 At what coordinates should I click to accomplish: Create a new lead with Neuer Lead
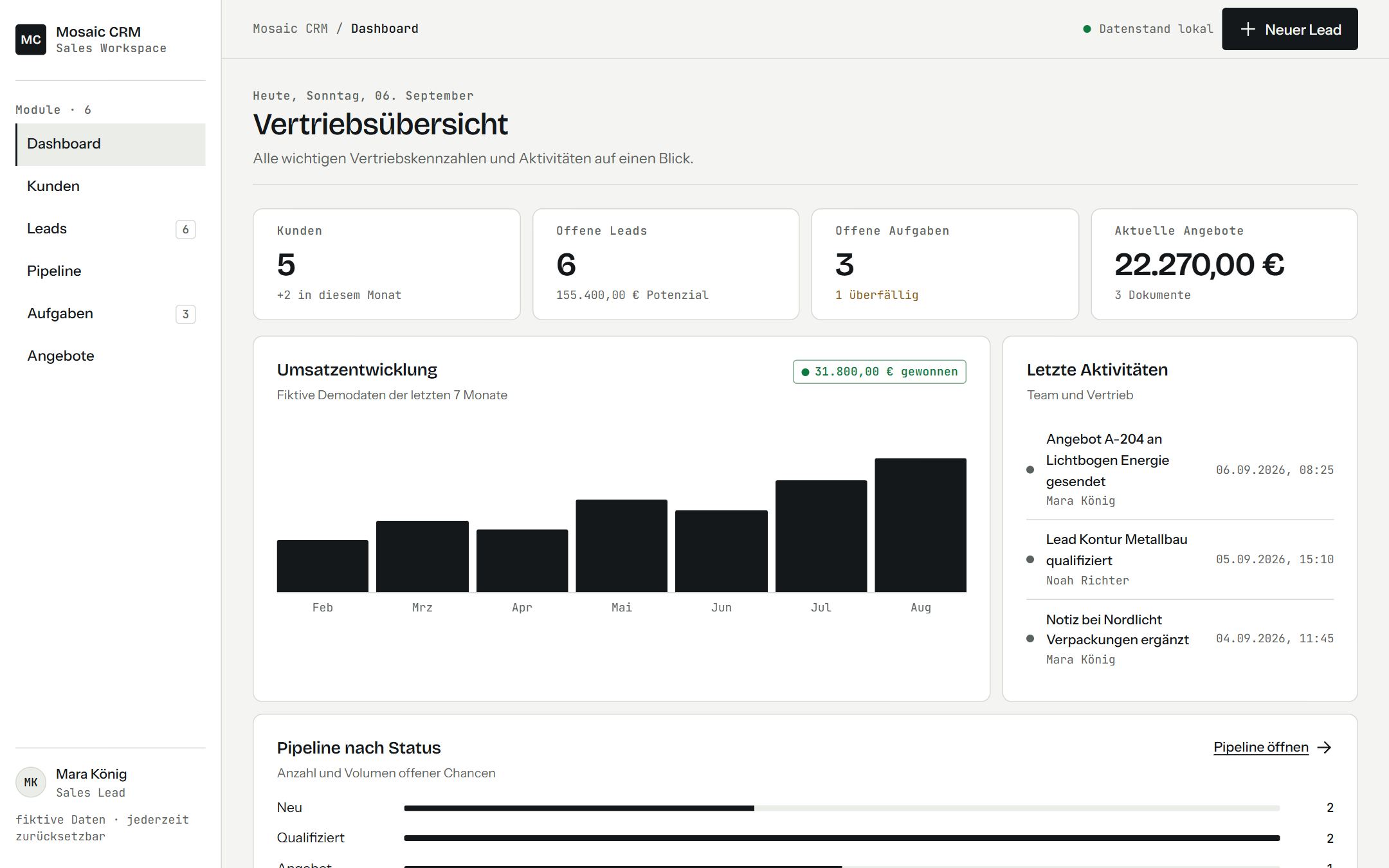1289,29
